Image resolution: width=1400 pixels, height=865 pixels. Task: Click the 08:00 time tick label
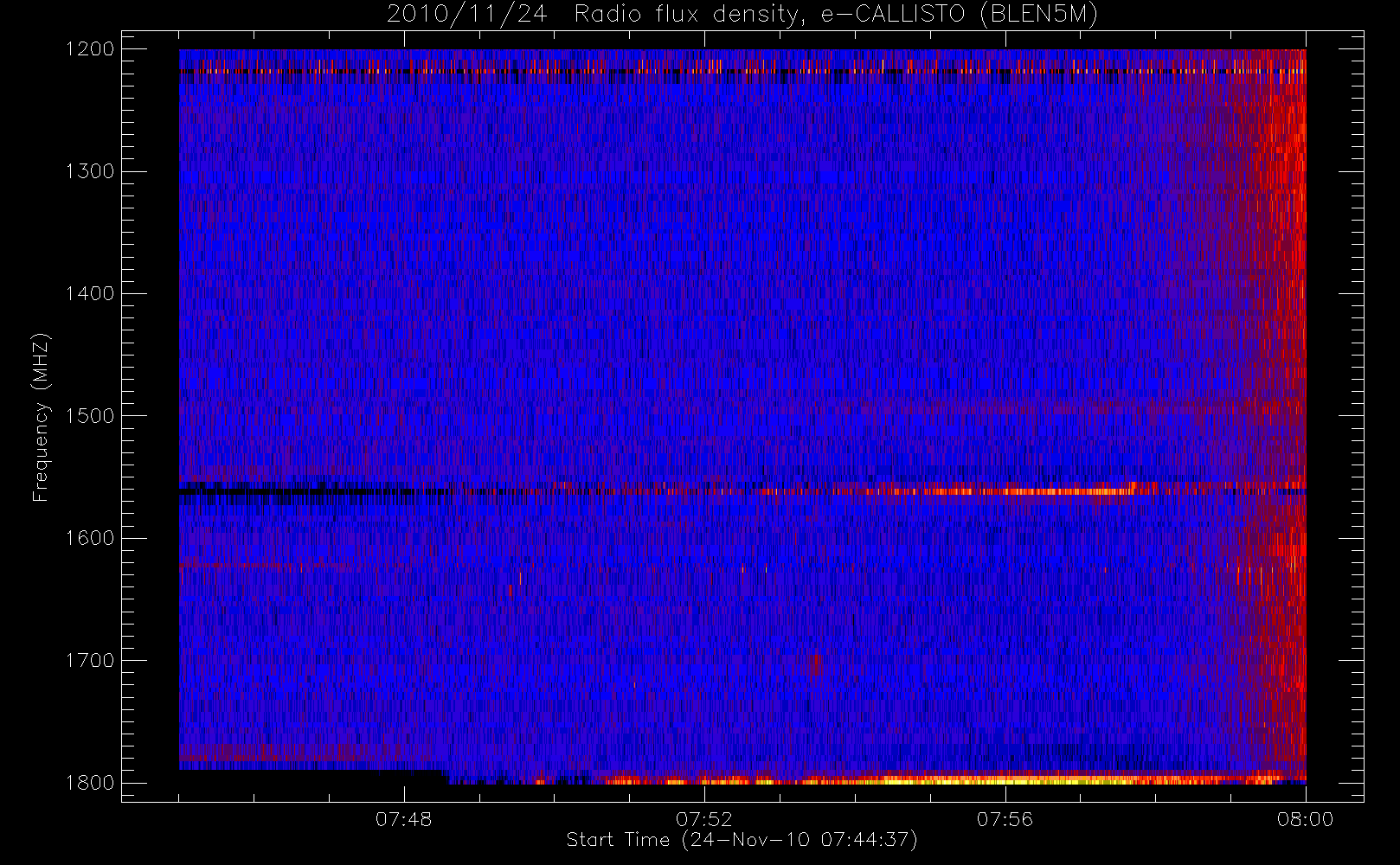coord(1305,819)
